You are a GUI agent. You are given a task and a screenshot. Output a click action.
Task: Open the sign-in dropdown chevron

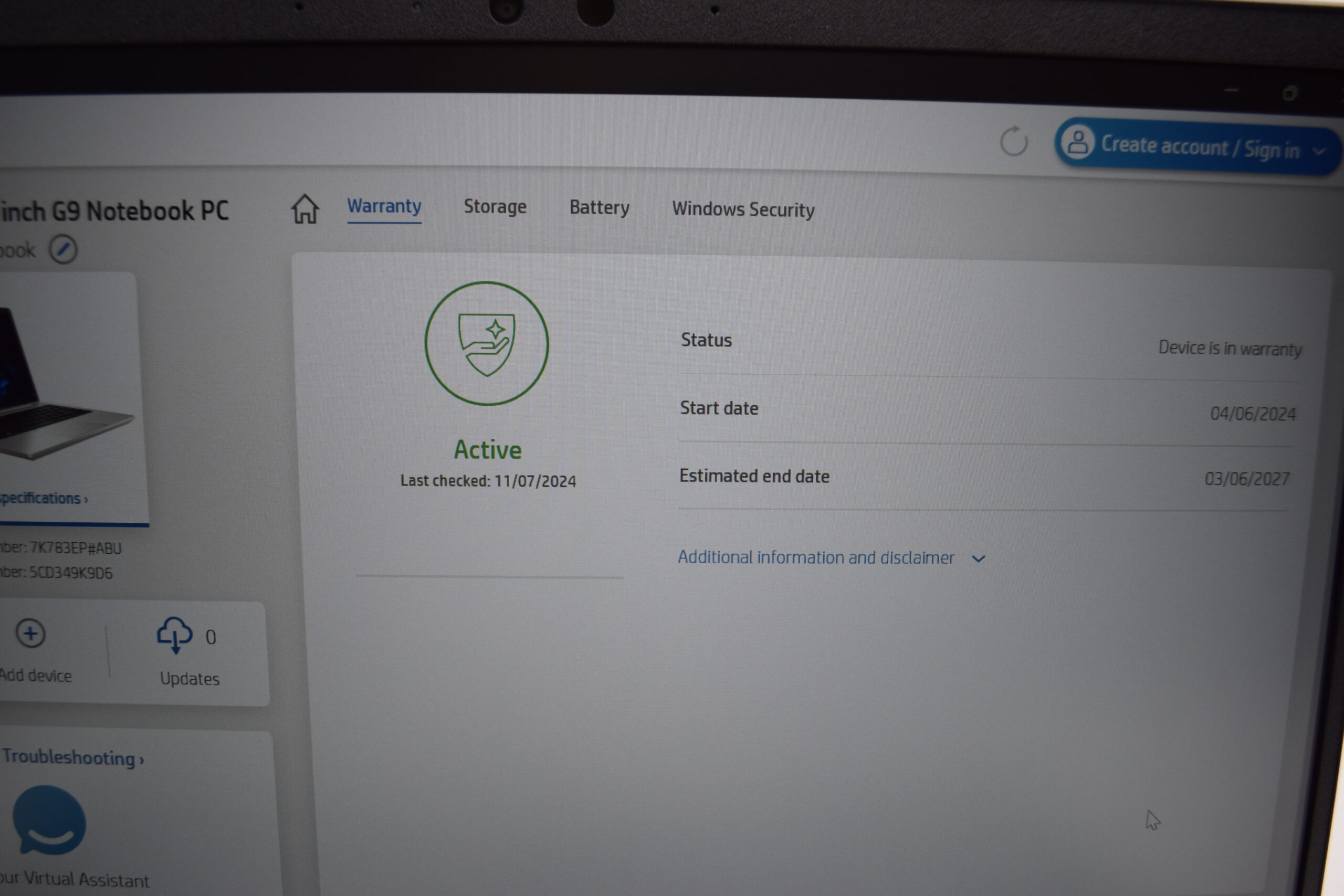[1319, 151]
